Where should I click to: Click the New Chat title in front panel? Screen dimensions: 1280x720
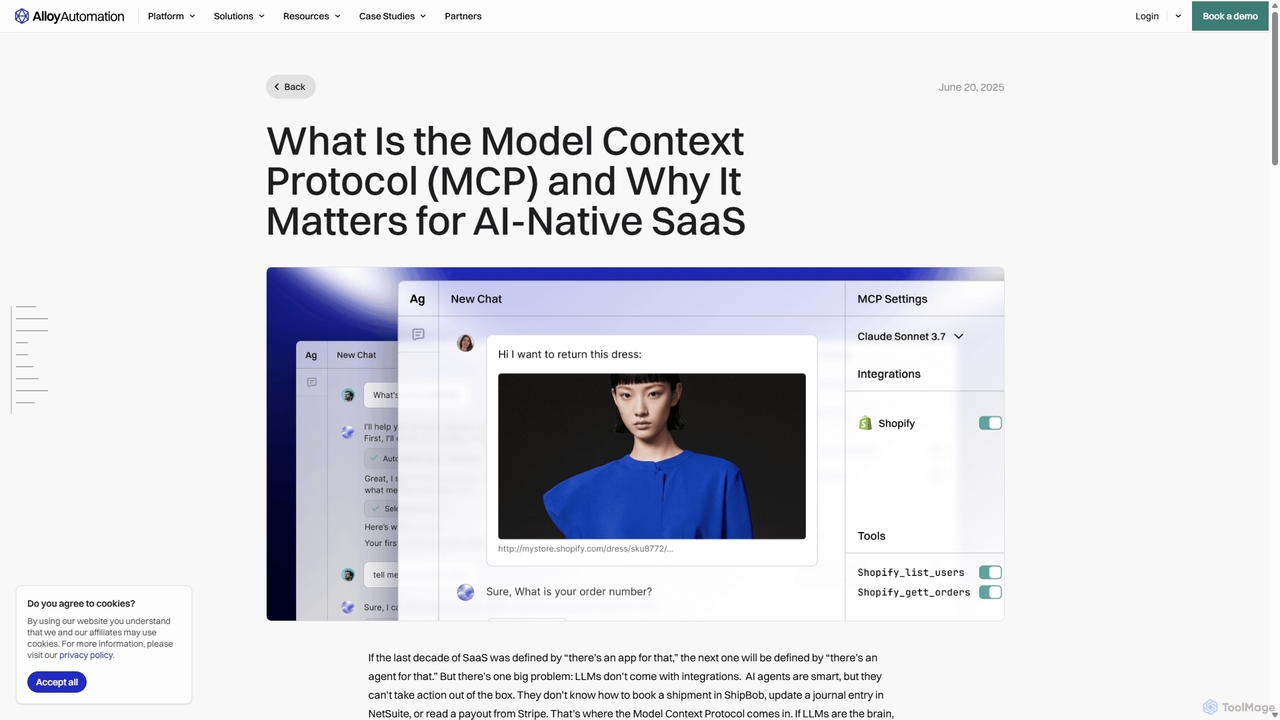[476, 299]
